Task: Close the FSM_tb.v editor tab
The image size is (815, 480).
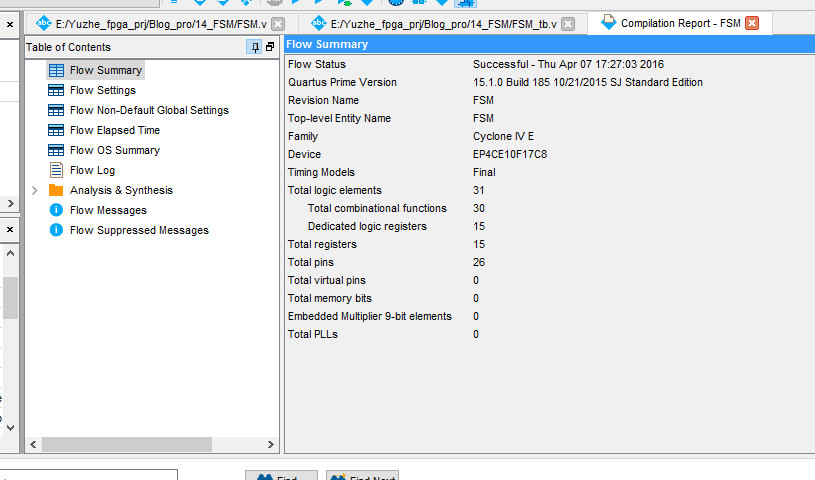Action: (567, 23)
